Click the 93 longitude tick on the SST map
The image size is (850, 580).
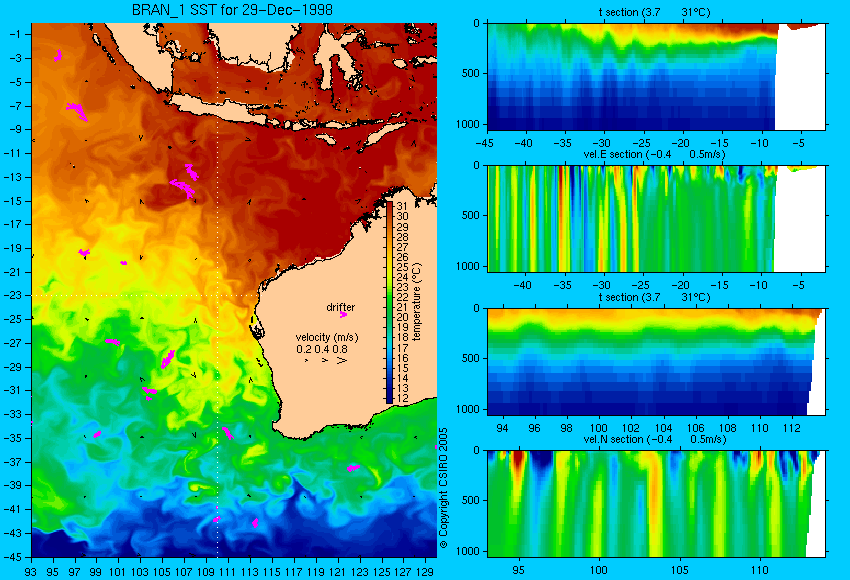point(30,571)
